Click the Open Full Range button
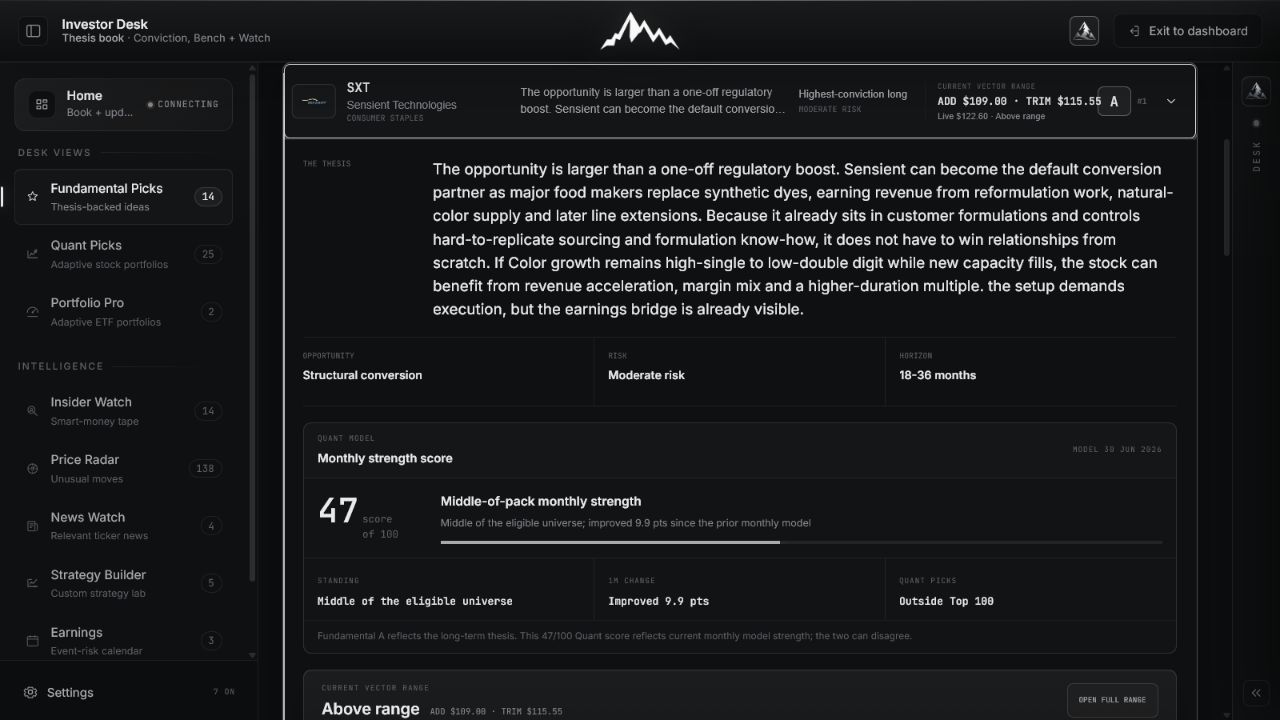The image size is (1280, 720). [x=1112, y=700]
